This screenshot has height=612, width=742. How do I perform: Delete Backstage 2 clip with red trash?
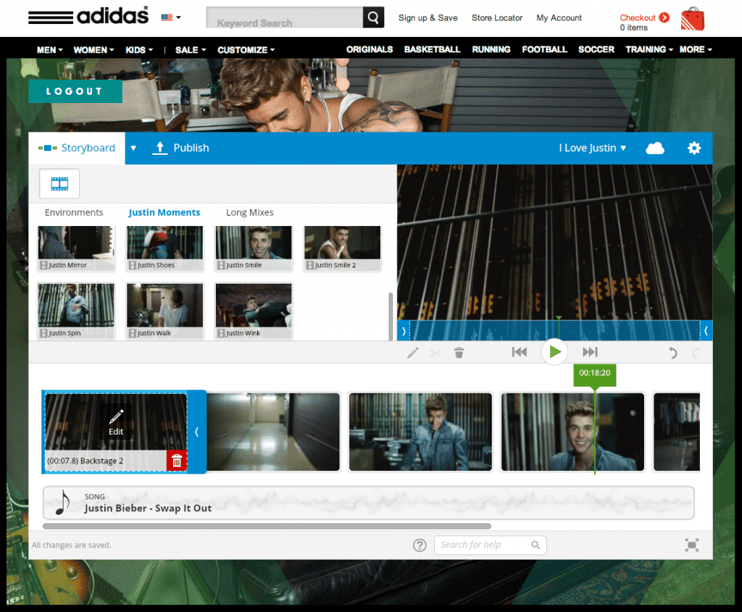[177, 461]
